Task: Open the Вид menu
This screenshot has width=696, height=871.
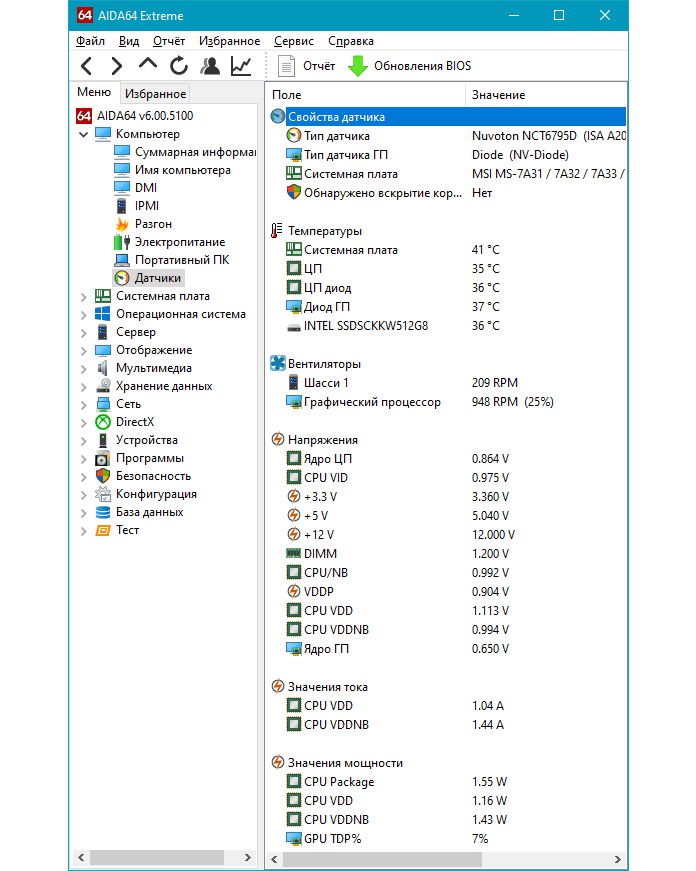Action: point(129,41)
